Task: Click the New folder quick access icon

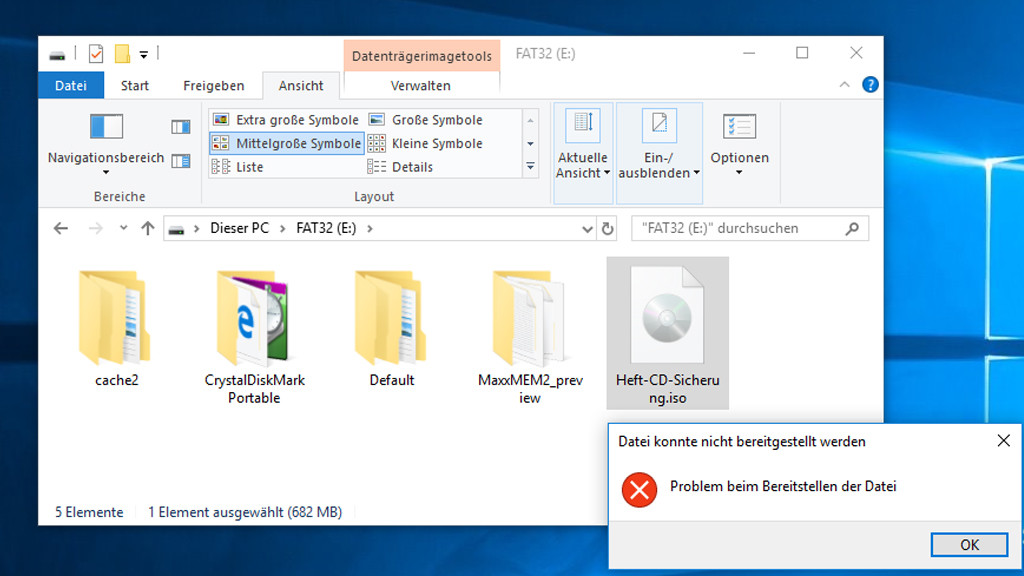Action: click(122, 54)
